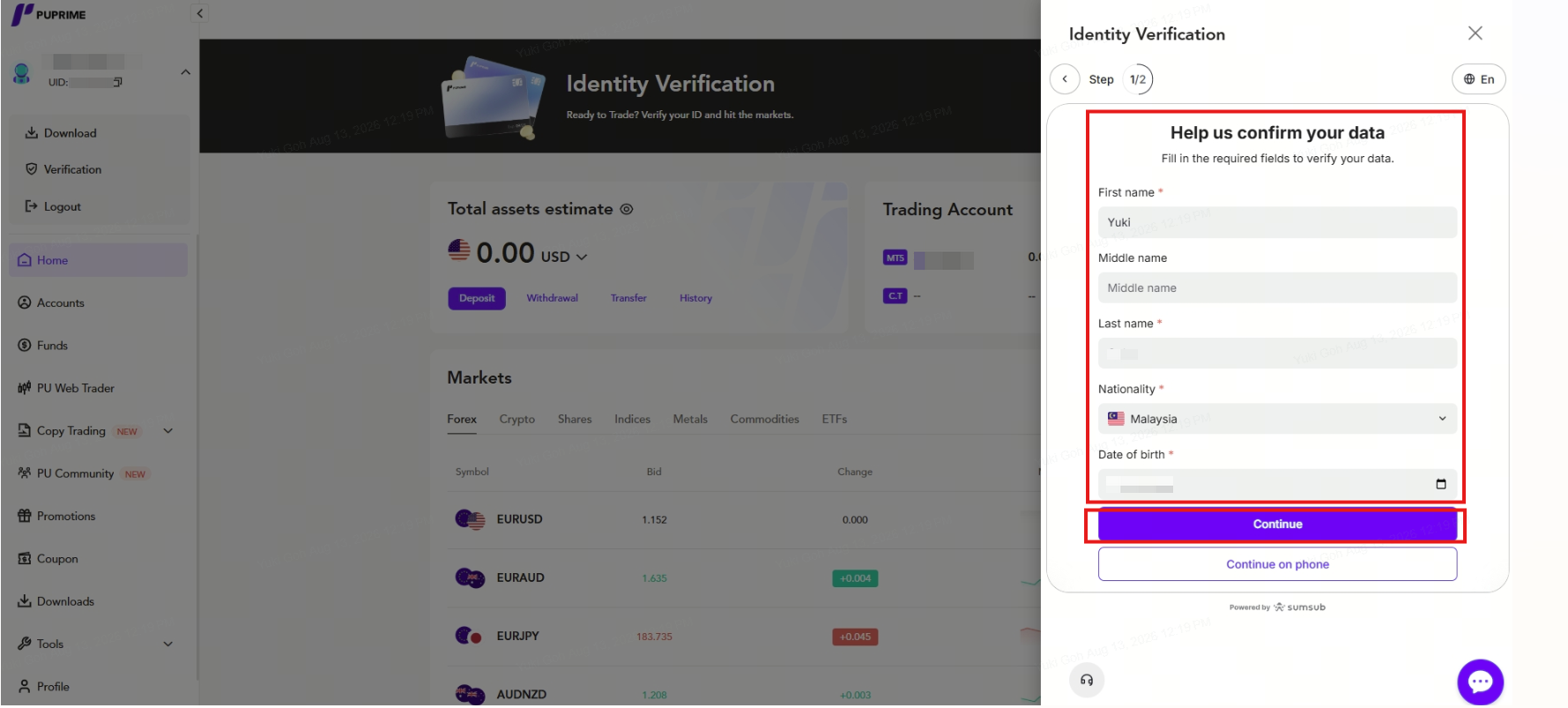Collapse the sidebar with the chevron button

tap(199, 13)
